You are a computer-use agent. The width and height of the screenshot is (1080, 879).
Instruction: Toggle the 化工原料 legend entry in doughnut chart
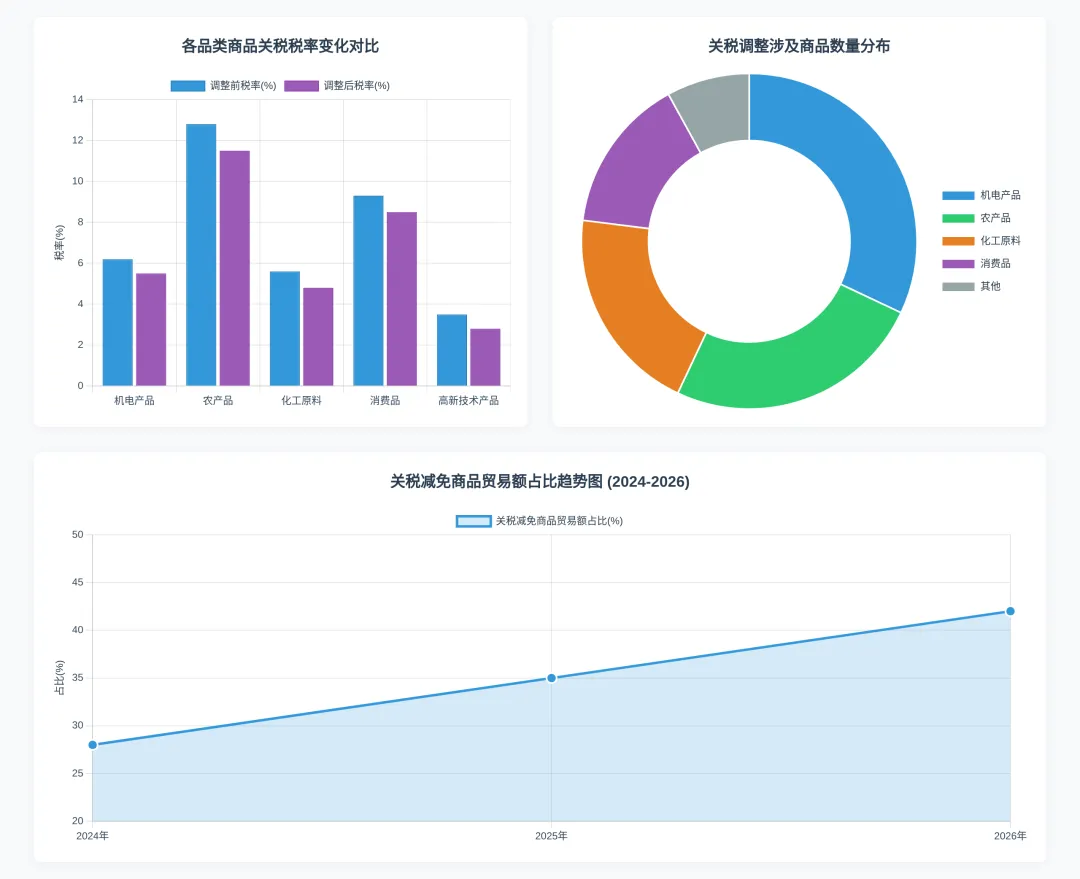pyautogui.click(x=981, y=240)
